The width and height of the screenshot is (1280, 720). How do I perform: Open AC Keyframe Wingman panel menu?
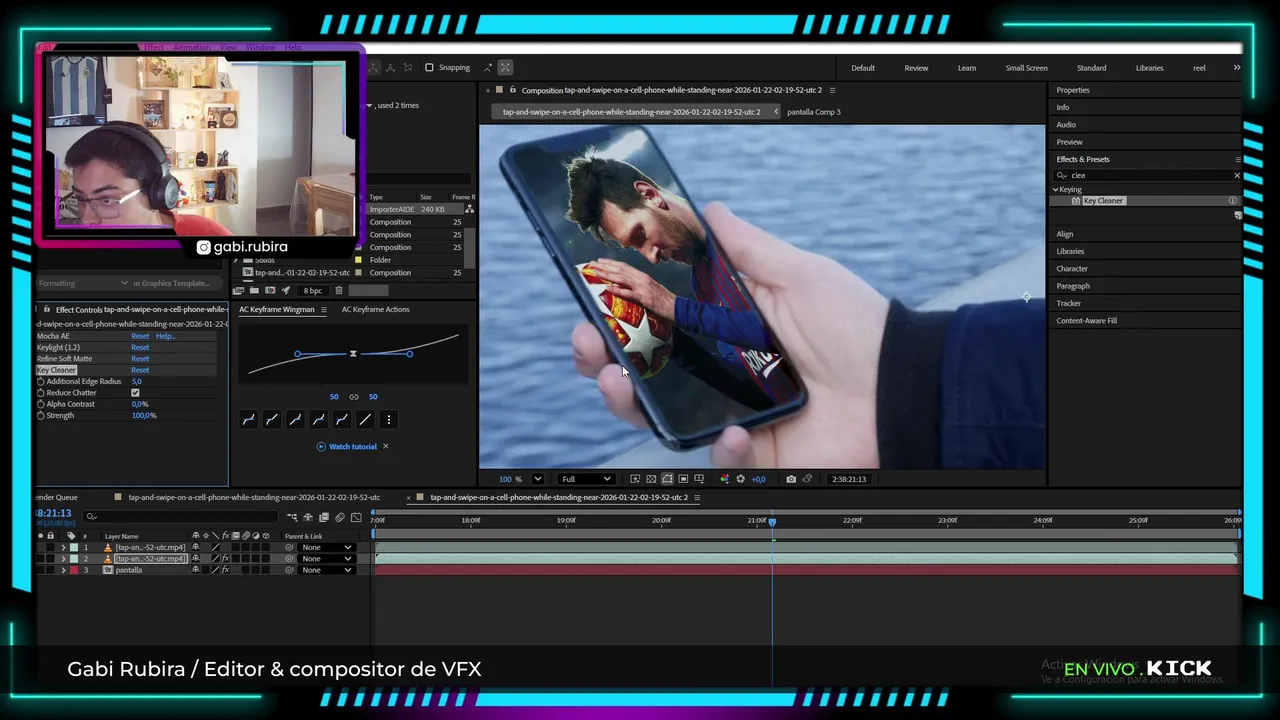[x=323, y=310]
